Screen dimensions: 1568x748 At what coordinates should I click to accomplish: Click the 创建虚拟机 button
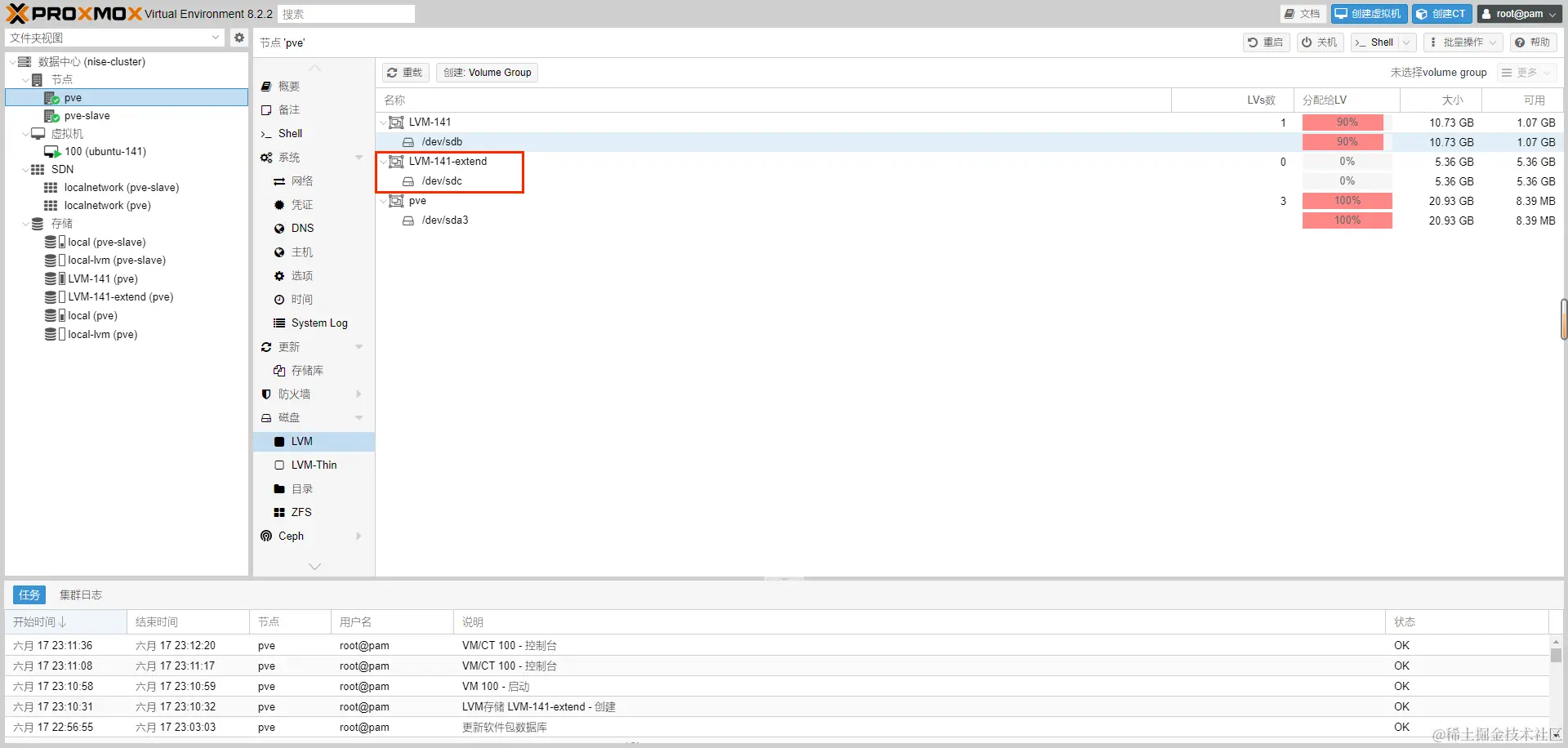(x=1369, y=14)
